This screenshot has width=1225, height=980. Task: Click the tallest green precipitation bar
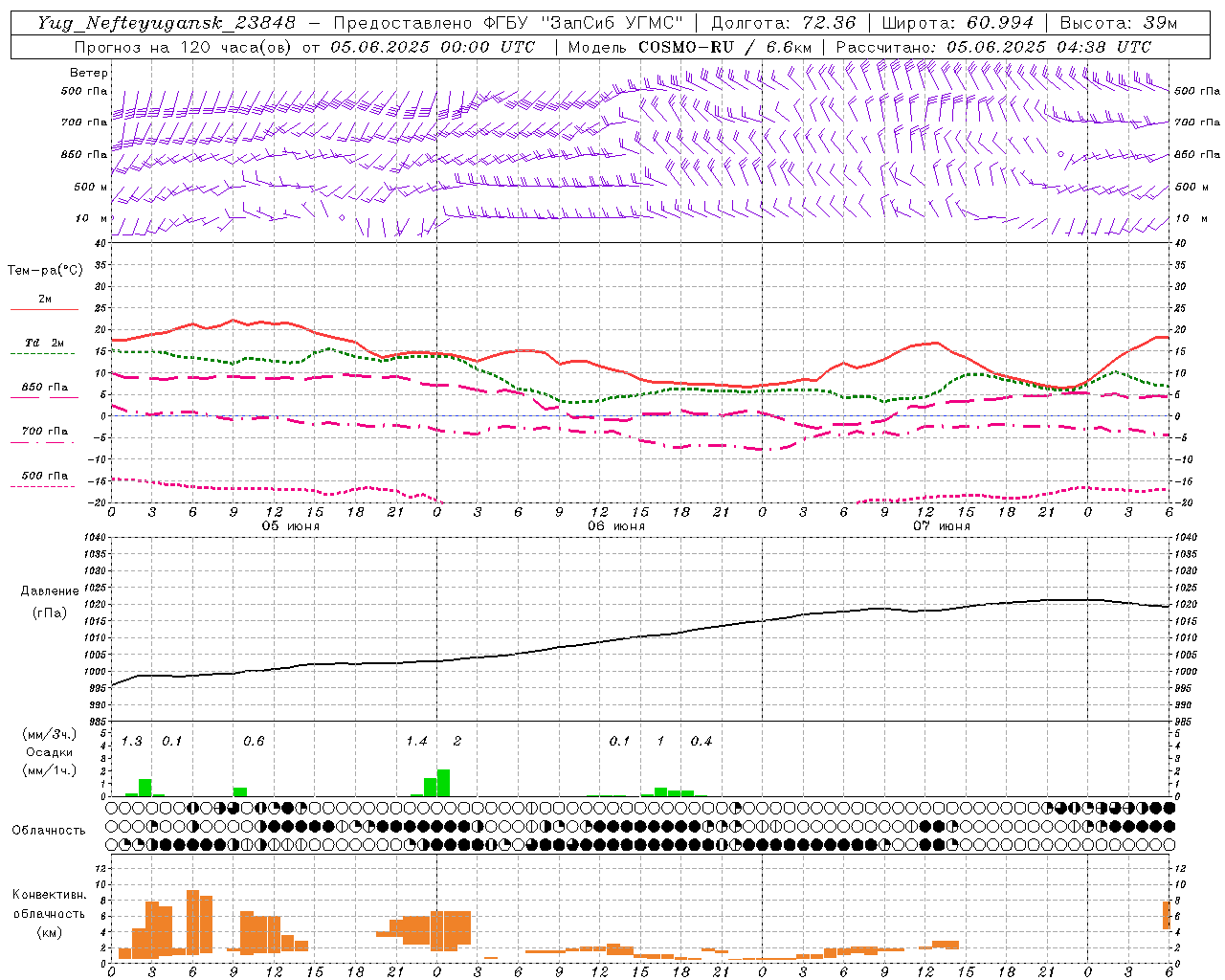pos(443,783)
